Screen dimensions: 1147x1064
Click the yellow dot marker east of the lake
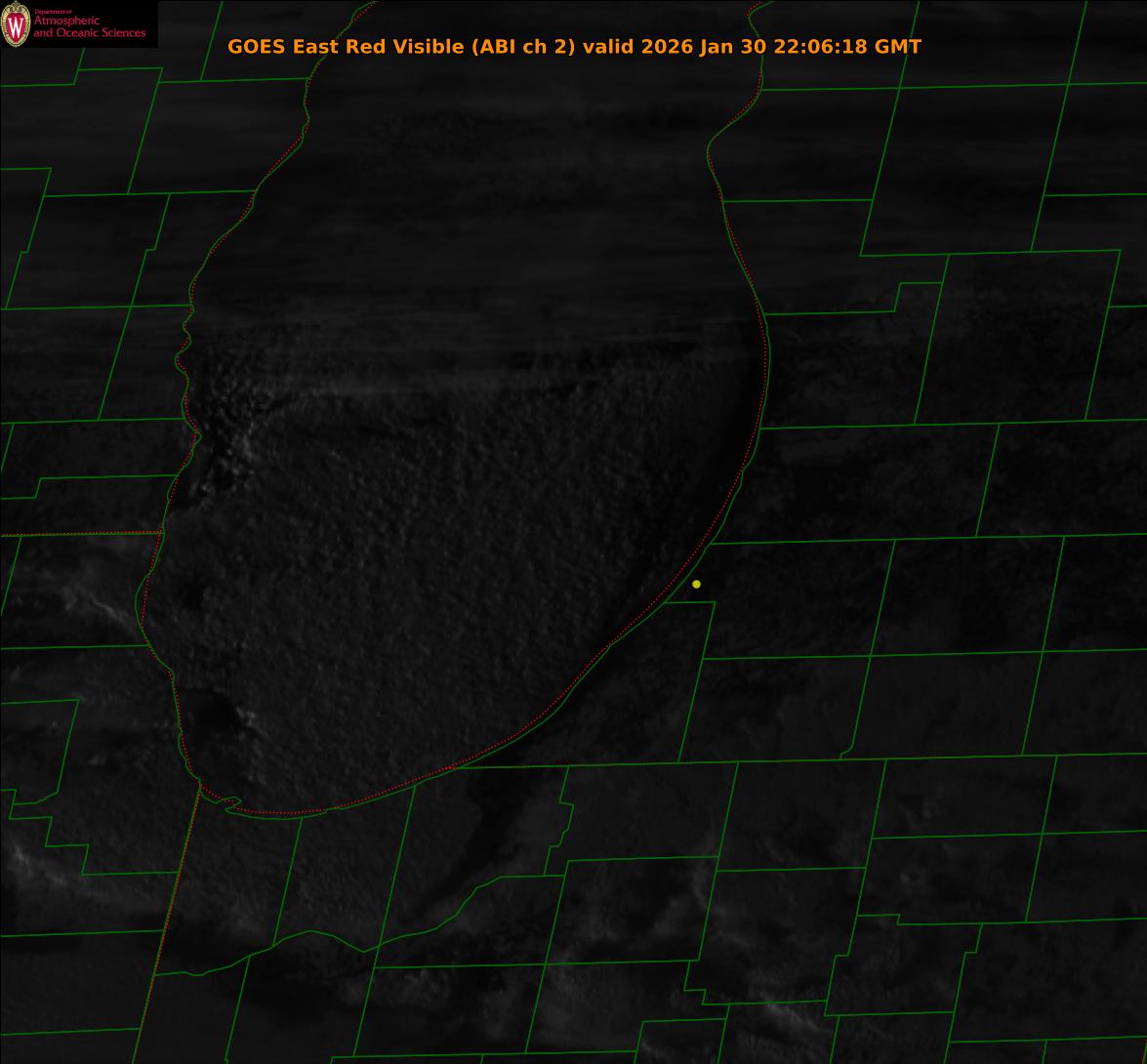696,584
